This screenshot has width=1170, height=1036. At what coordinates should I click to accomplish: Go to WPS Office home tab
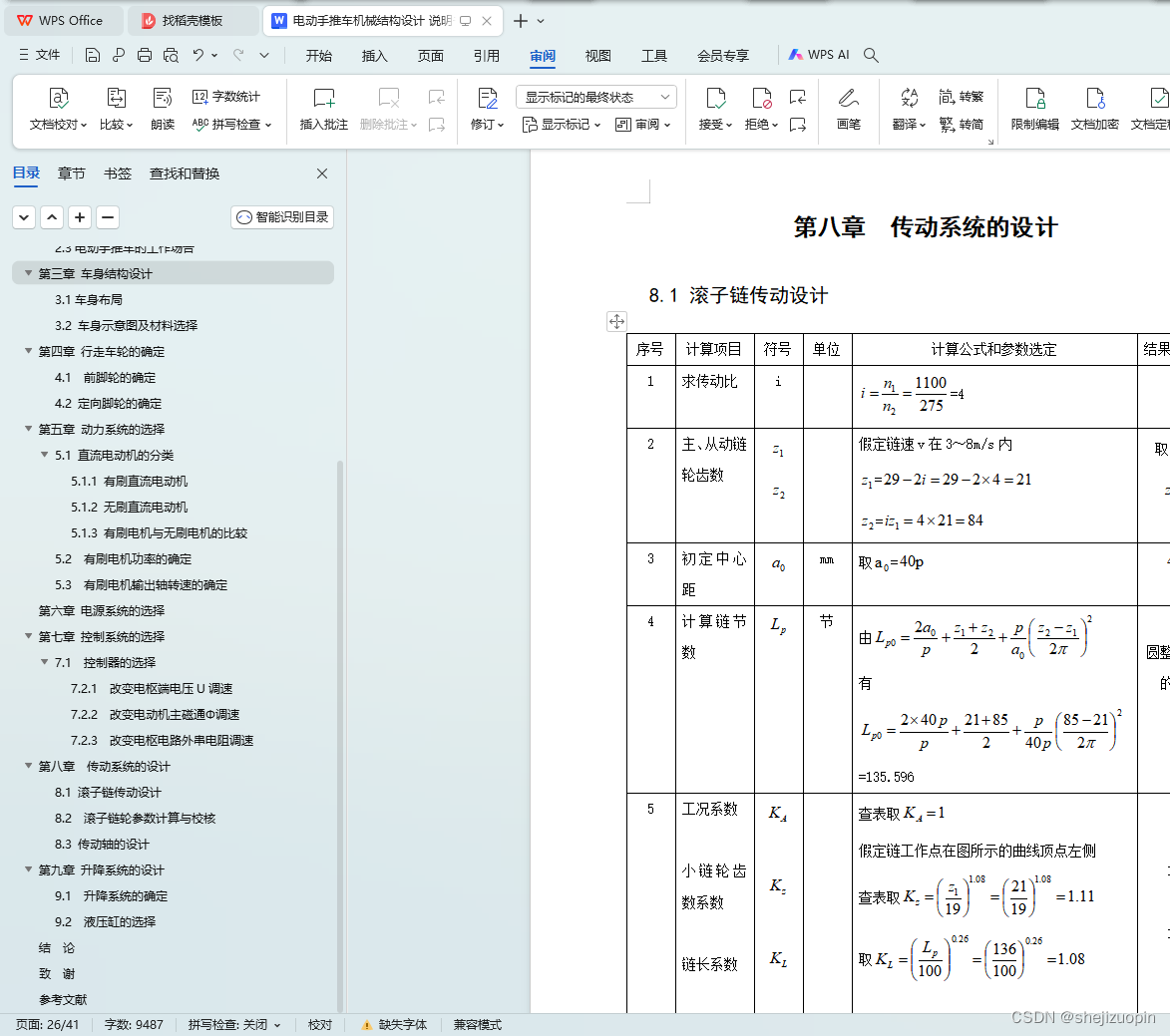click(x=63, y=21)
